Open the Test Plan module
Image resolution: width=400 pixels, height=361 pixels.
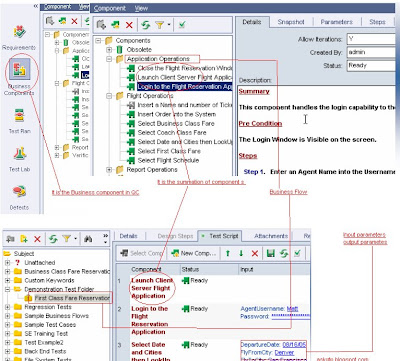(x=20, y=121)
